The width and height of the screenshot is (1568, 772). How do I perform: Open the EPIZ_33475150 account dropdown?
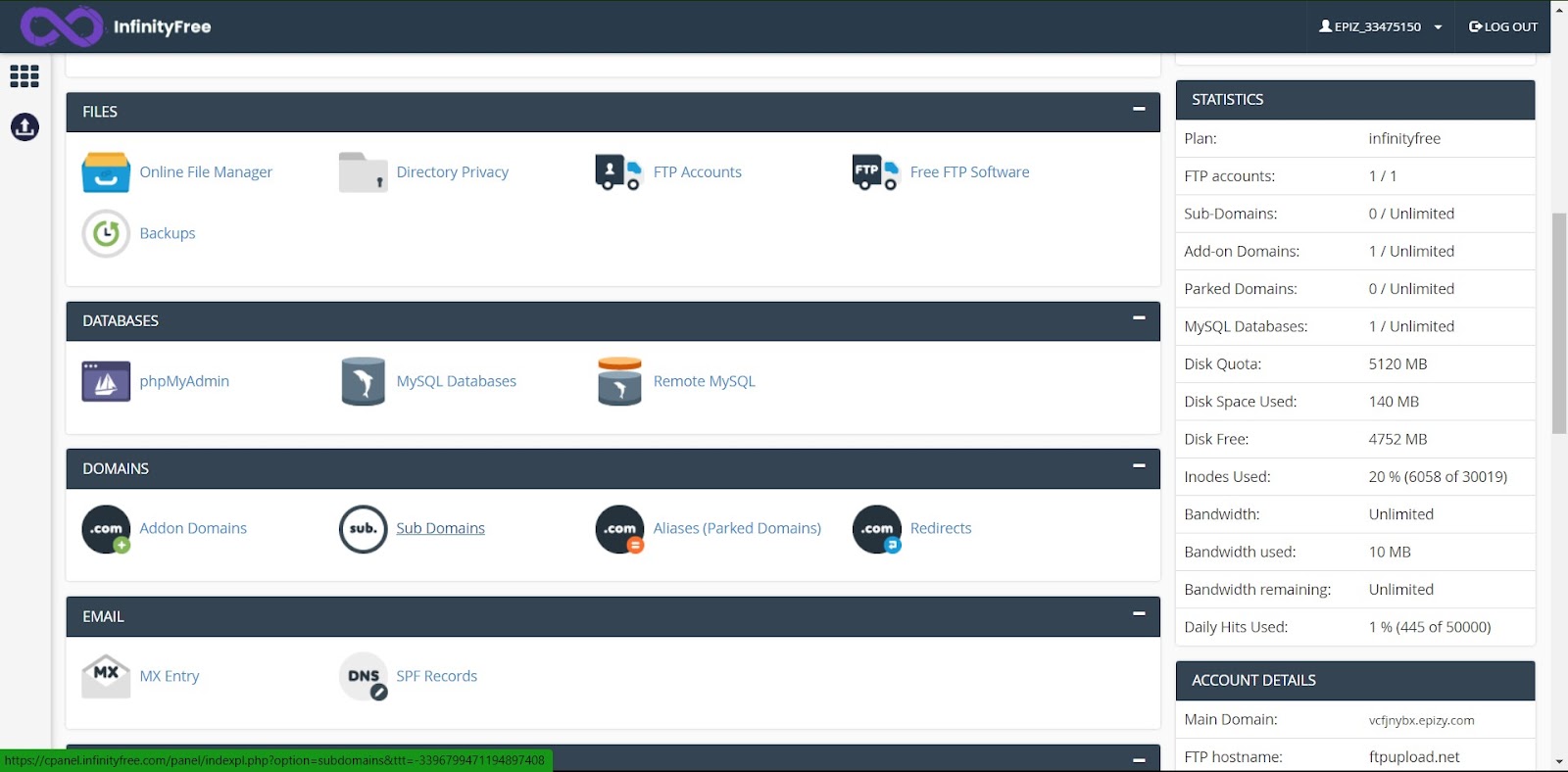[1380, 26]
